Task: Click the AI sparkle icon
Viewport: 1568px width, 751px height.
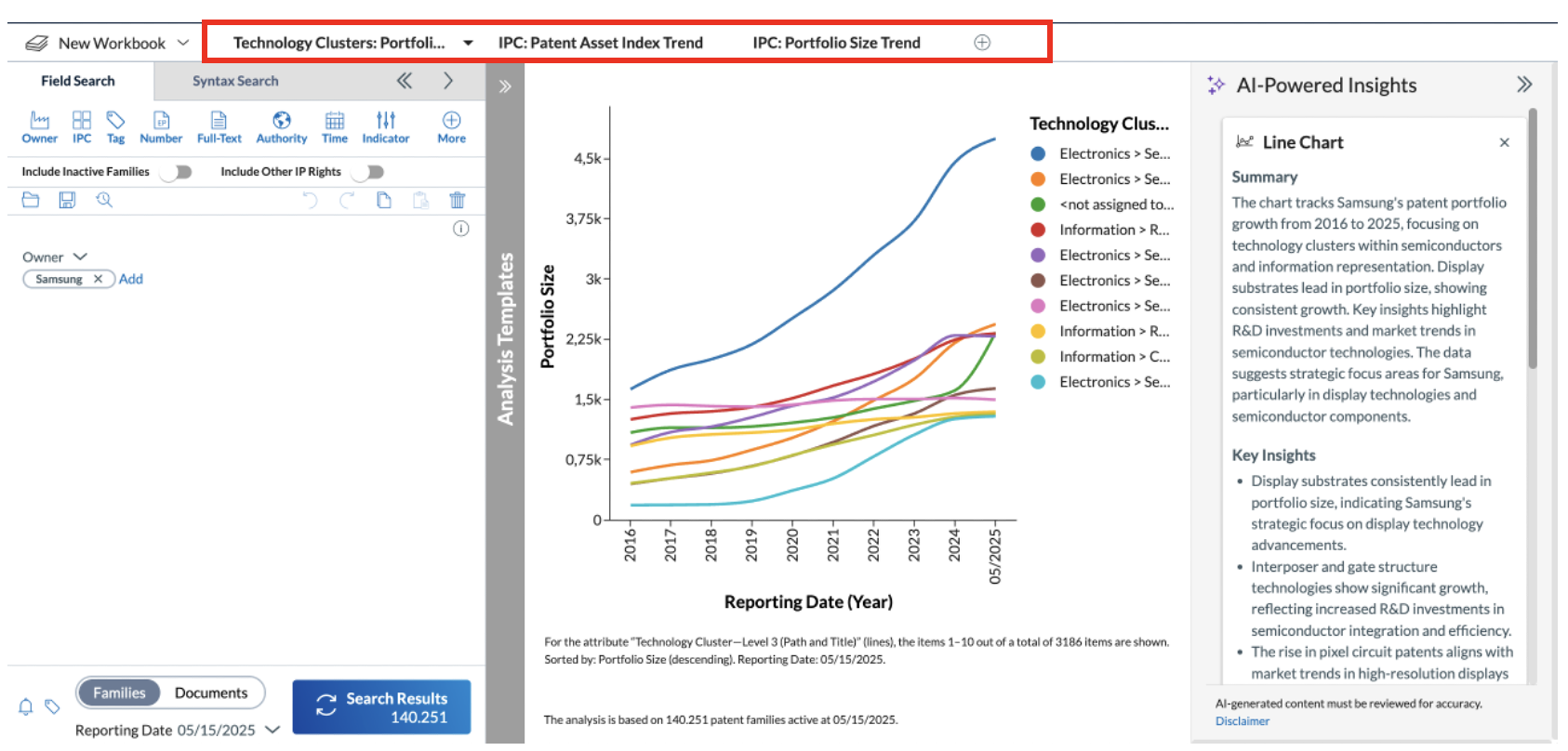Action: click(1216, 86)
